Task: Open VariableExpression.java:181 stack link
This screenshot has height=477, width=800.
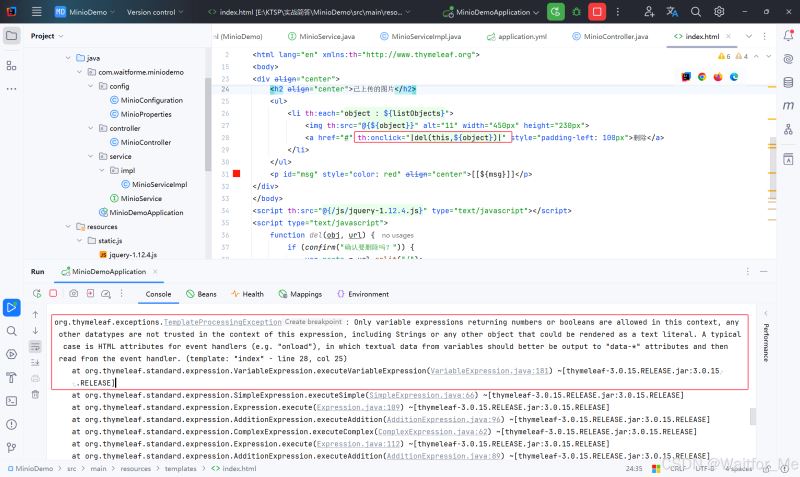Action: (x=489, y=371)
